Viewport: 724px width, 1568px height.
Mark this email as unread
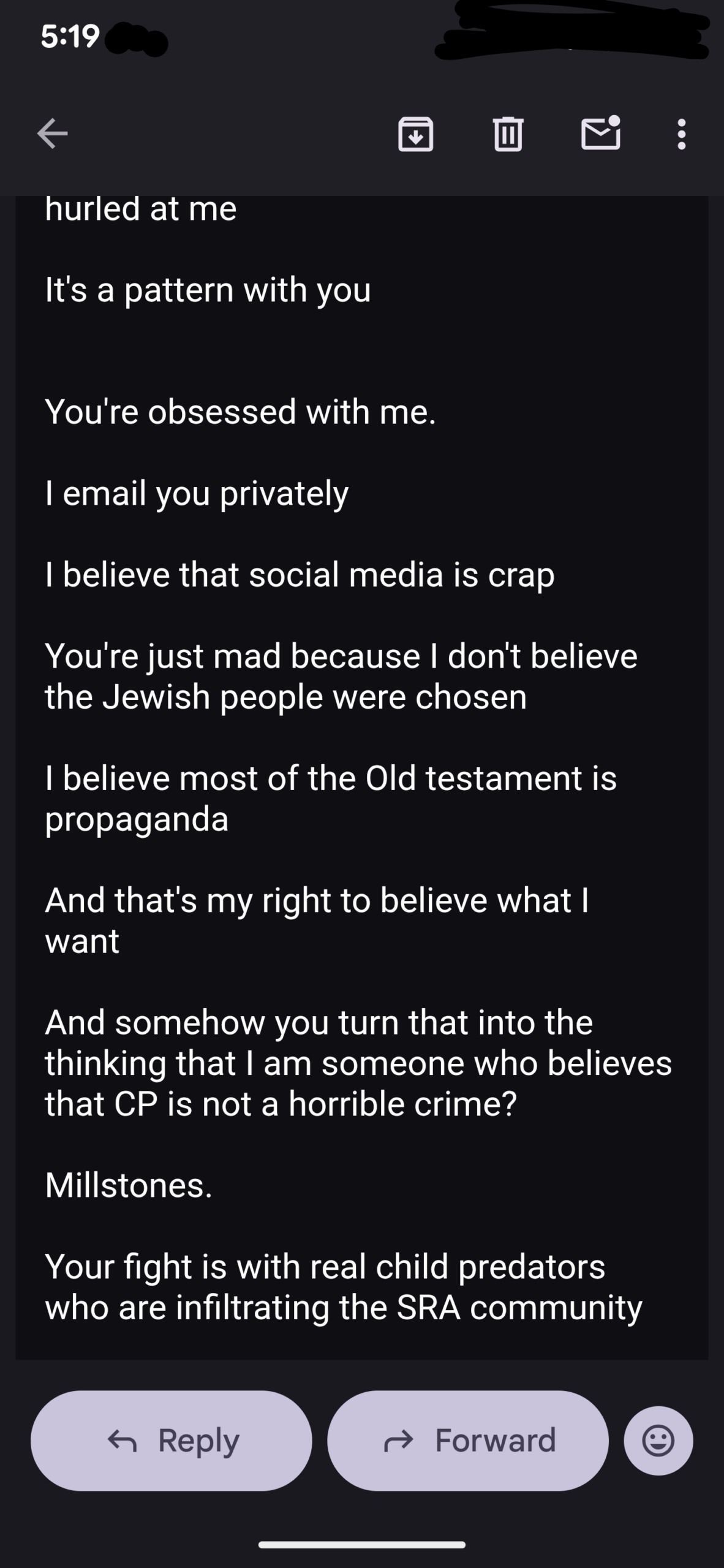pyautogui.click(x=600, y=133)
